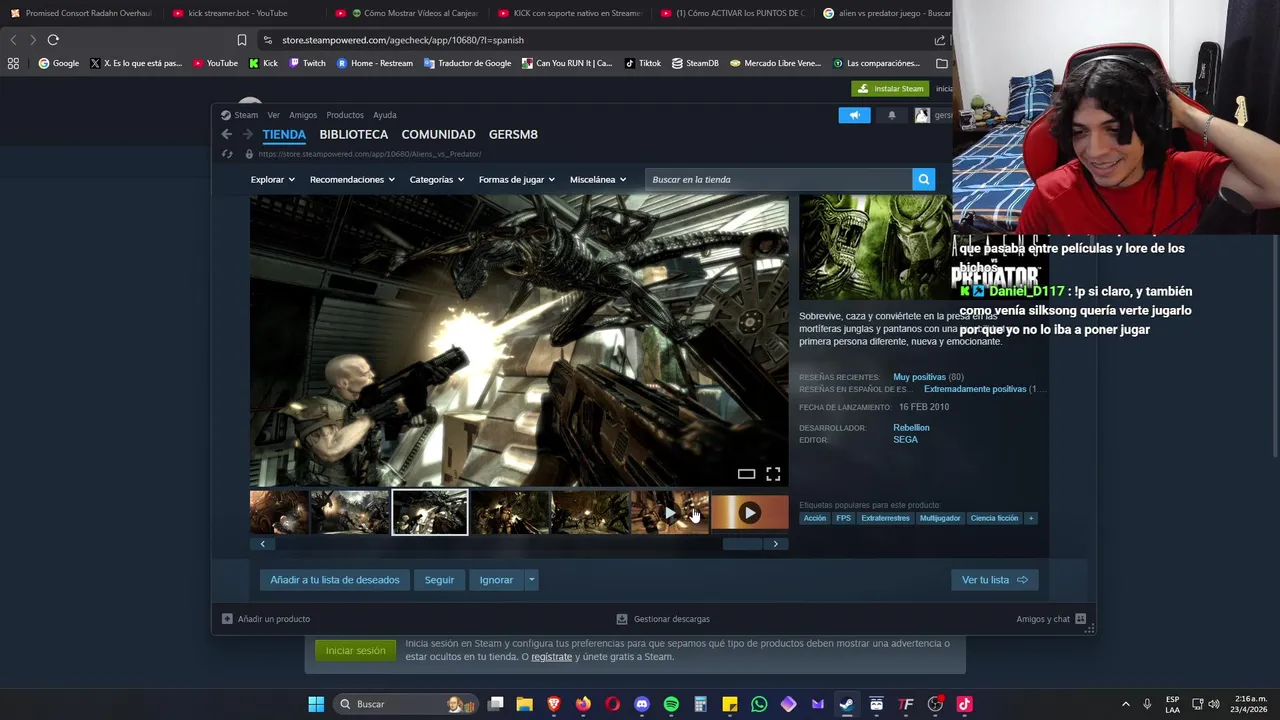Click the Seguir button
This screenshot has width=1280, height=720.
[439, 580]
